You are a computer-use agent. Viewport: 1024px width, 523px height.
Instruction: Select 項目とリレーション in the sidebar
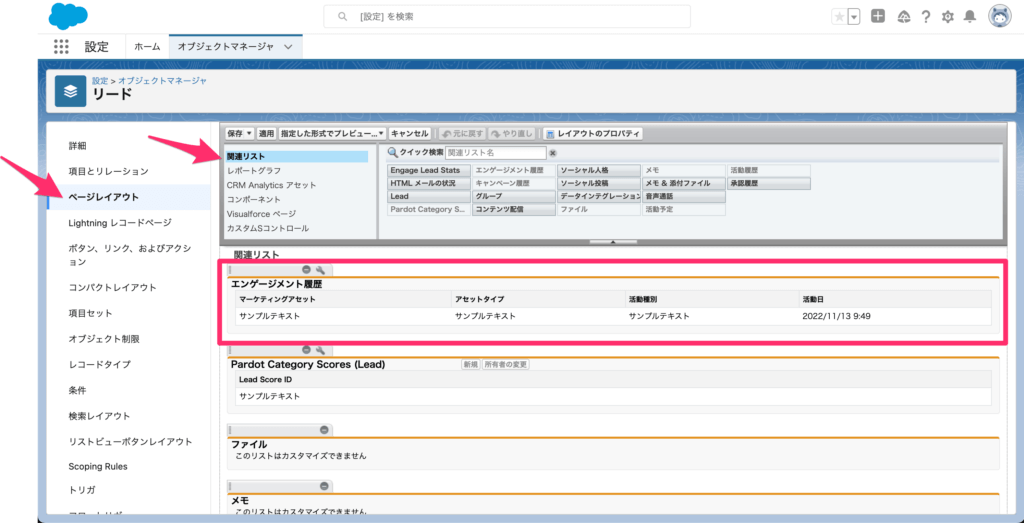click(x=108, y=171)
